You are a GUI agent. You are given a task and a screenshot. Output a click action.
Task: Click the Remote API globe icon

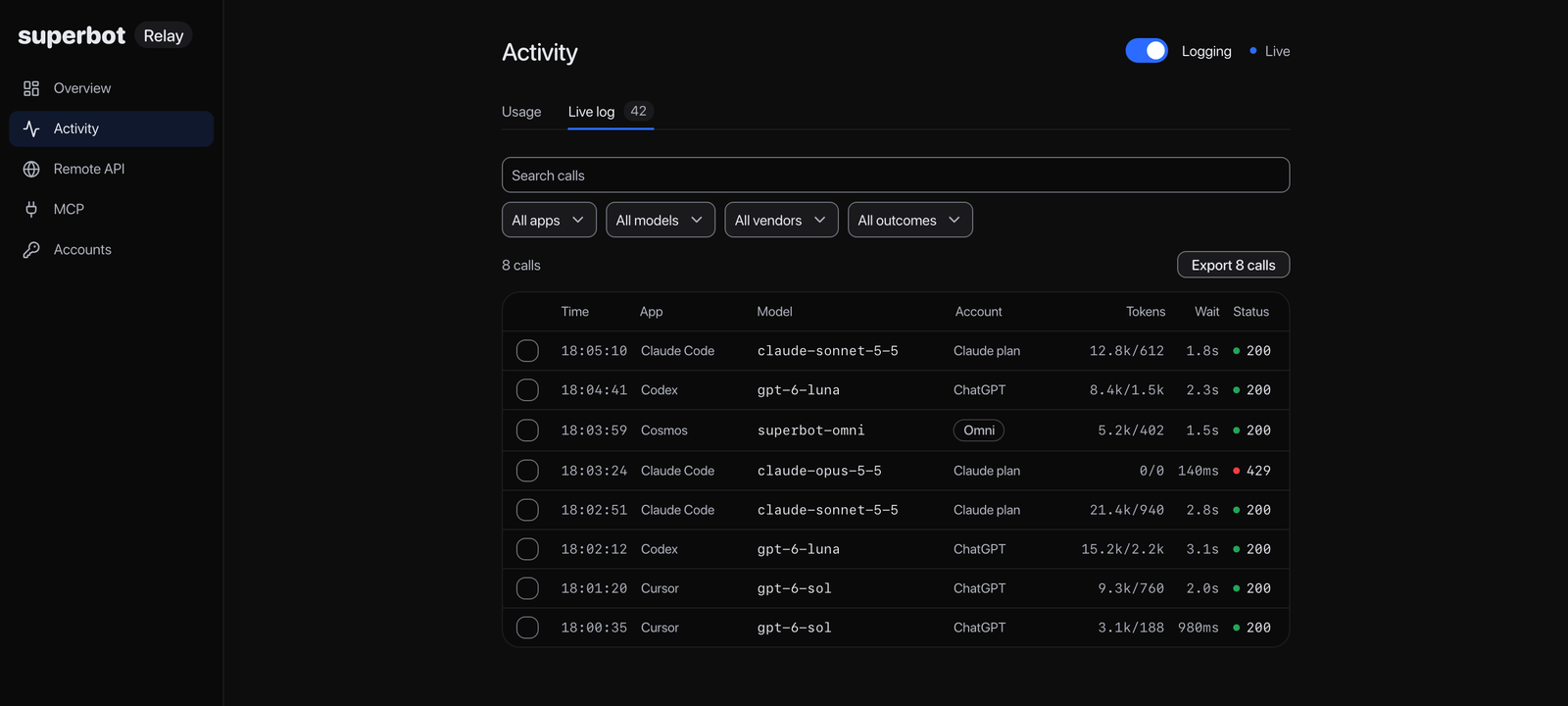click(x=31, y=169)
